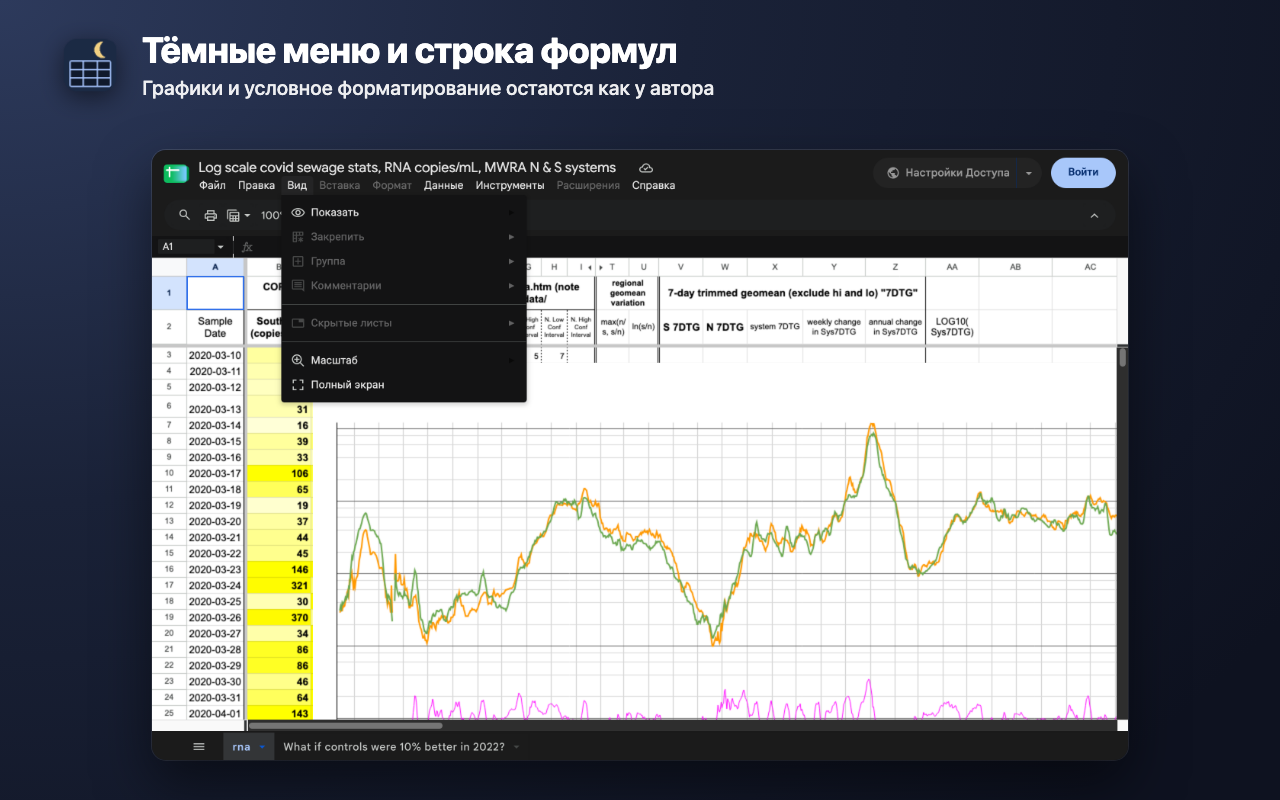1280x800 pixels.
Task: Click the globe icon in the access settings button
Action: click(892, 173)
